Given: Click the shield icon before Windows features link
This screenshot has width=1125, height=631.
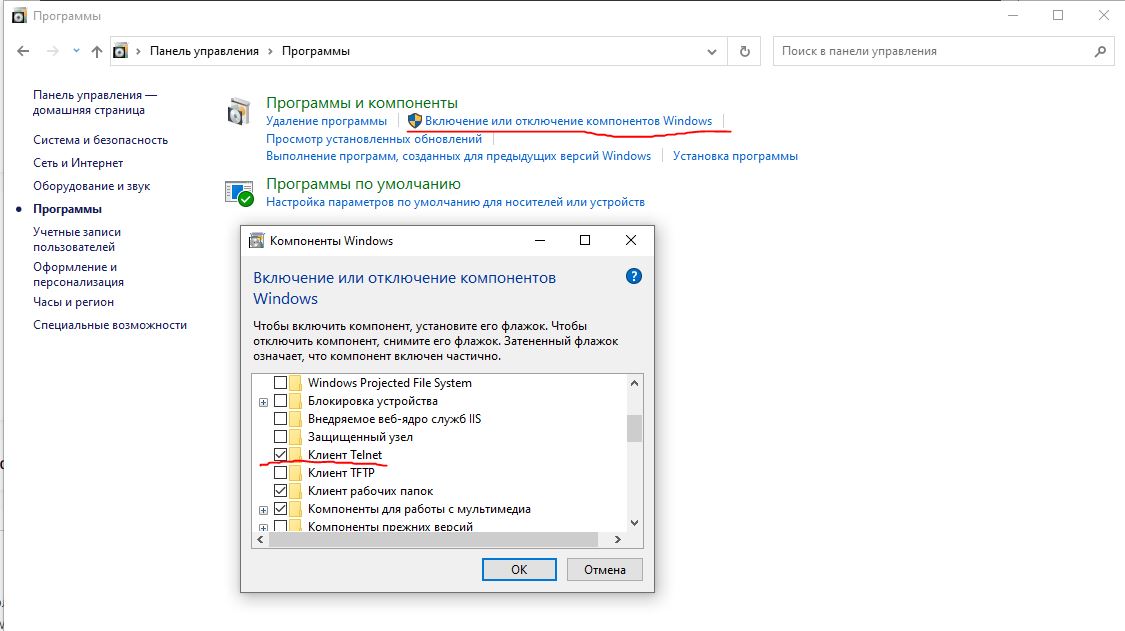Looking at the screenshot, I should pyautogui.click(x=414, y=121).
